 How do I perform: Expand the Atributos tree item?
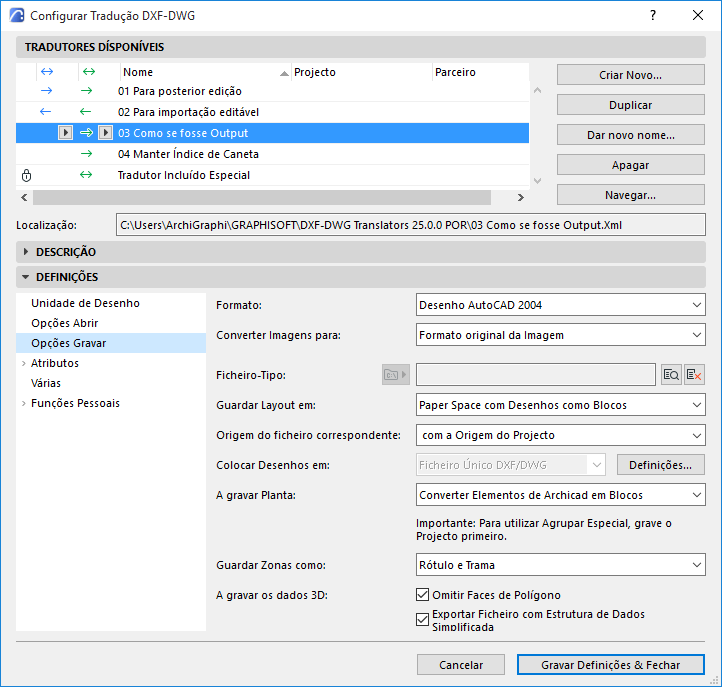[x=23, y=363]
